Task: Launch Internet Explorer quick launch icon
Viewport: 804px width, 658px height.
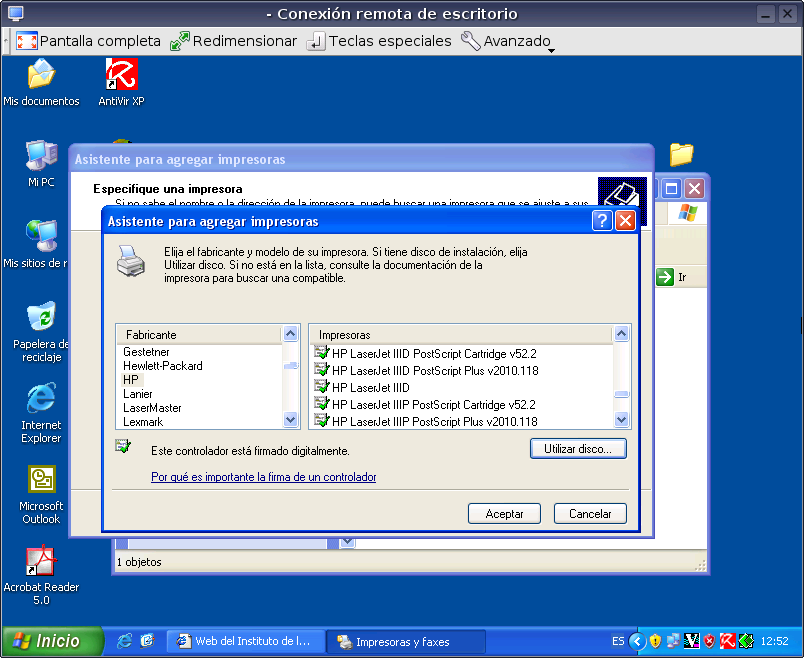Action: click(124, 641)
